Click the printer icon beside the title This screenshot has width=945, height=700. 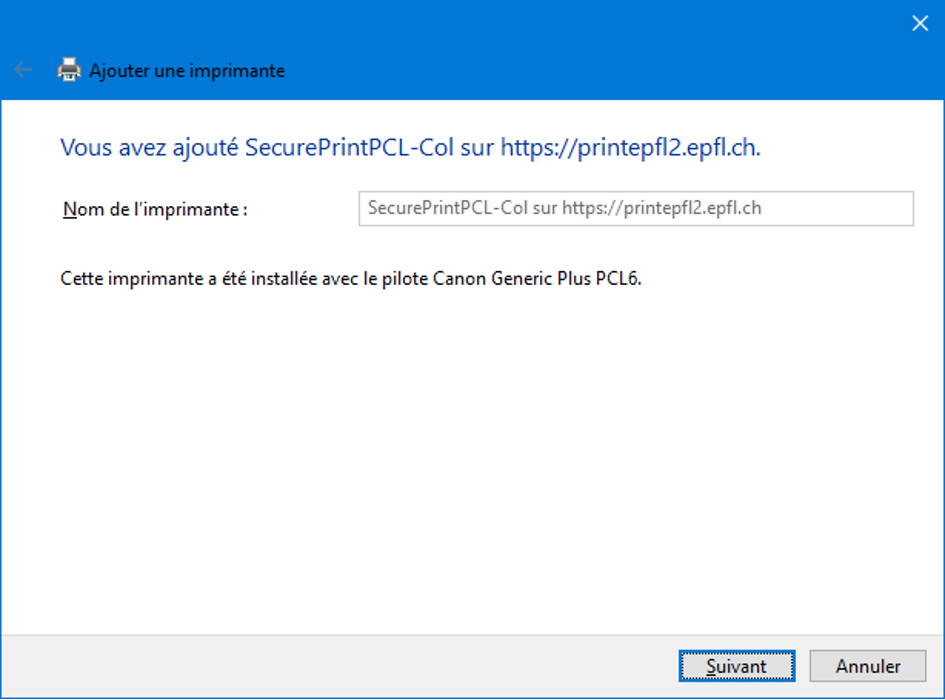(69, 70)
